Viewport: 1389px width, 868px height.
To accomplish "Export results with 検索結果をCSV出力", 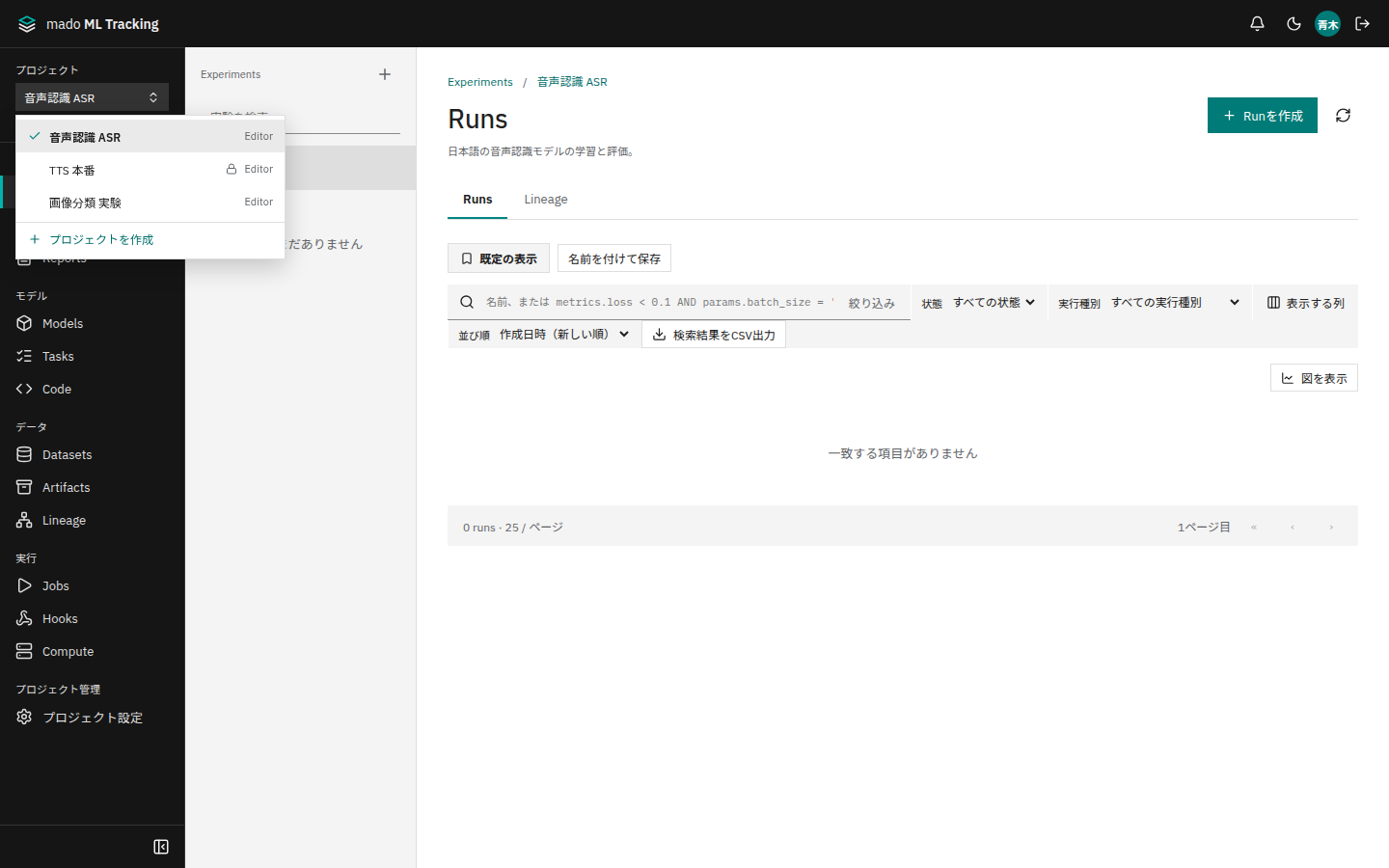I will (x=714, y=335).
